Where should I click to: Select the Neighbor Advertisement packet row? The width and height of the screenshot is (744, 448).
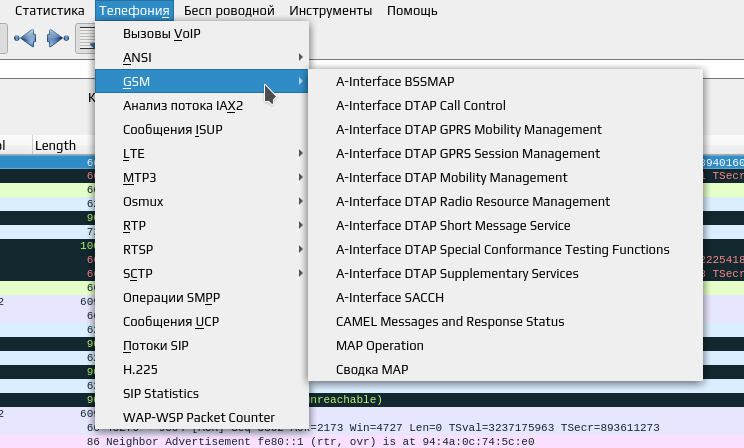click(x=372, y=442)
